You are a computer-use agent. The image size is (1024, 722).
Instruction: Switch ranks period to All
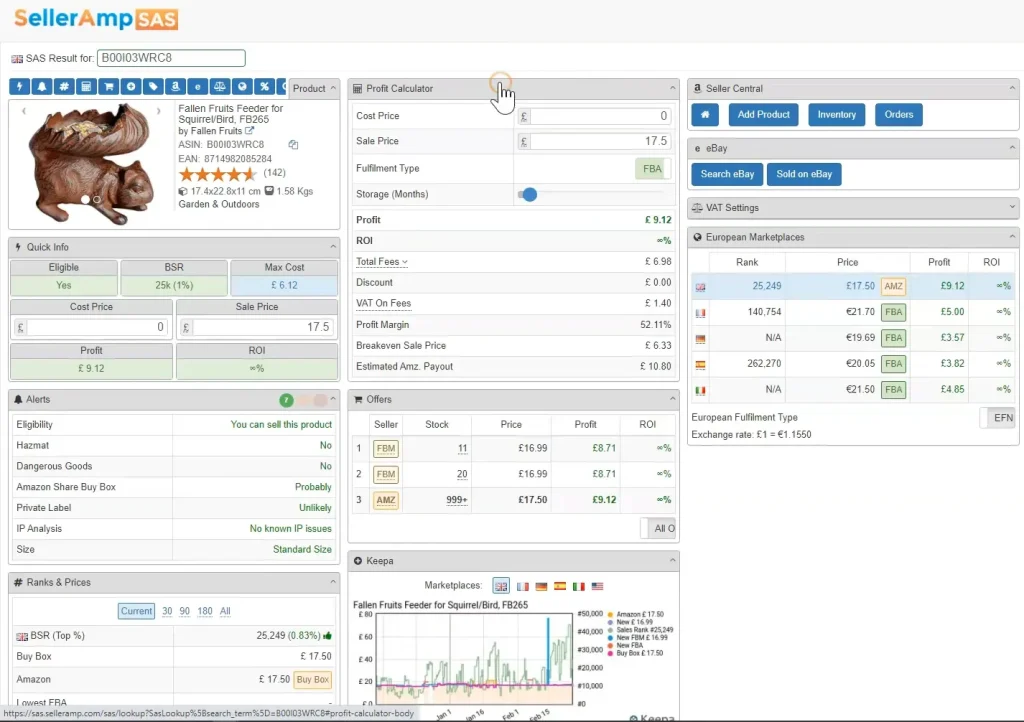coord(225,611)
